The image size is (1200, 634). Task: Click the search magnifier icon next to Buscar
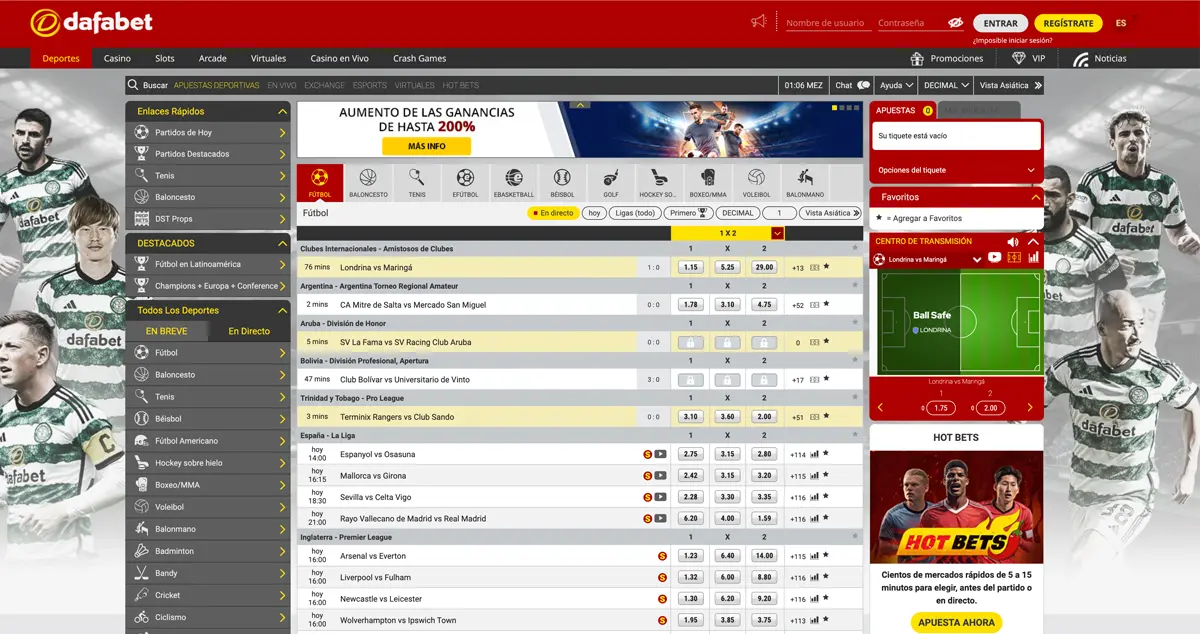(133, 85)
